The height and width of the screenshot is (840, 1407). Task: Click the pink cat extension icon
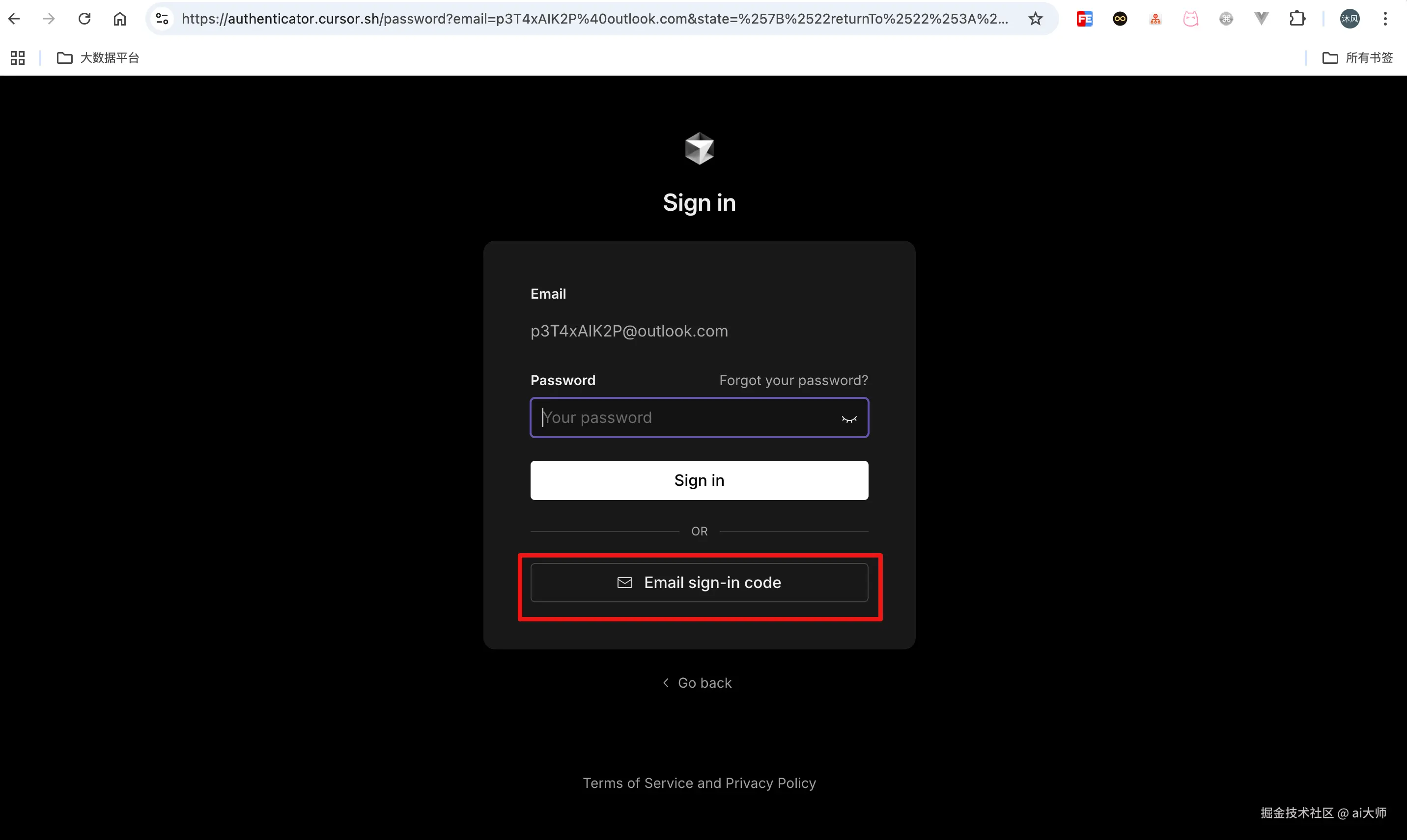coord(1191,19)
